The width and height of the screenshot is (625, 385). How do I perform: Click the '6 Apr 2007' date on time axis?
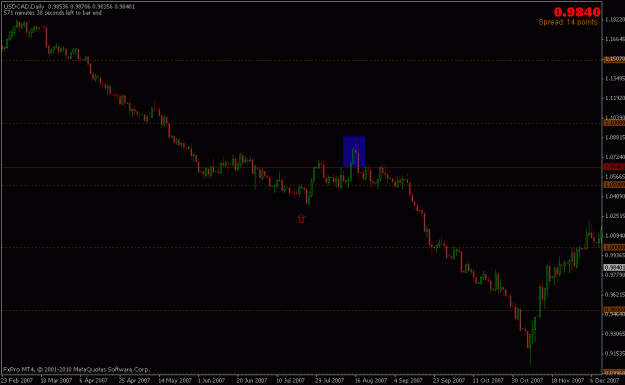(94, 381)
